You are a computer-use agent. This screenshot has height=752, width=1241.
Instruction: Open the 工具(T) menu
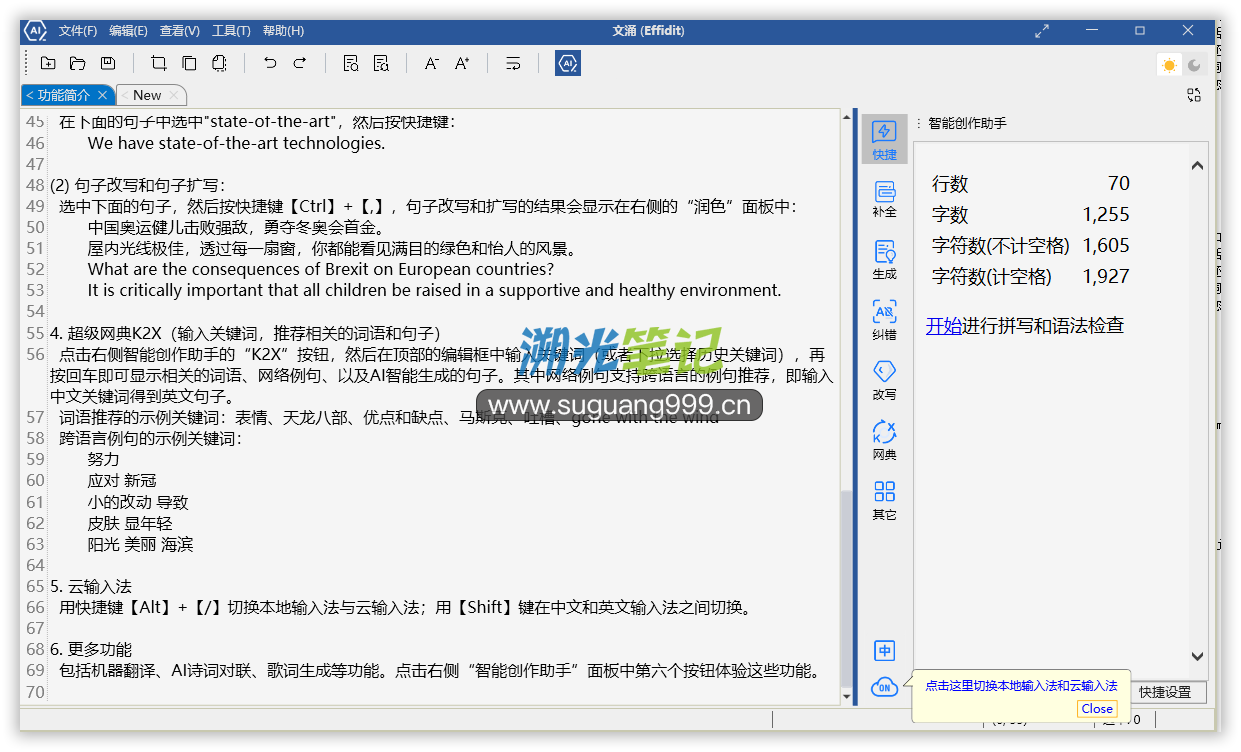click(x=231, y=30)
